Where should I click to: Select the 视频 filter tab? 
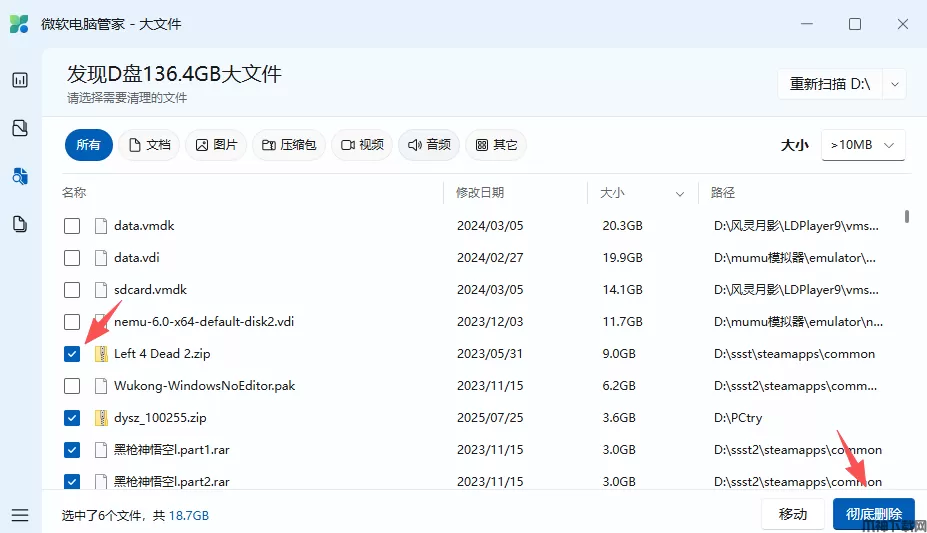(362, 145)
